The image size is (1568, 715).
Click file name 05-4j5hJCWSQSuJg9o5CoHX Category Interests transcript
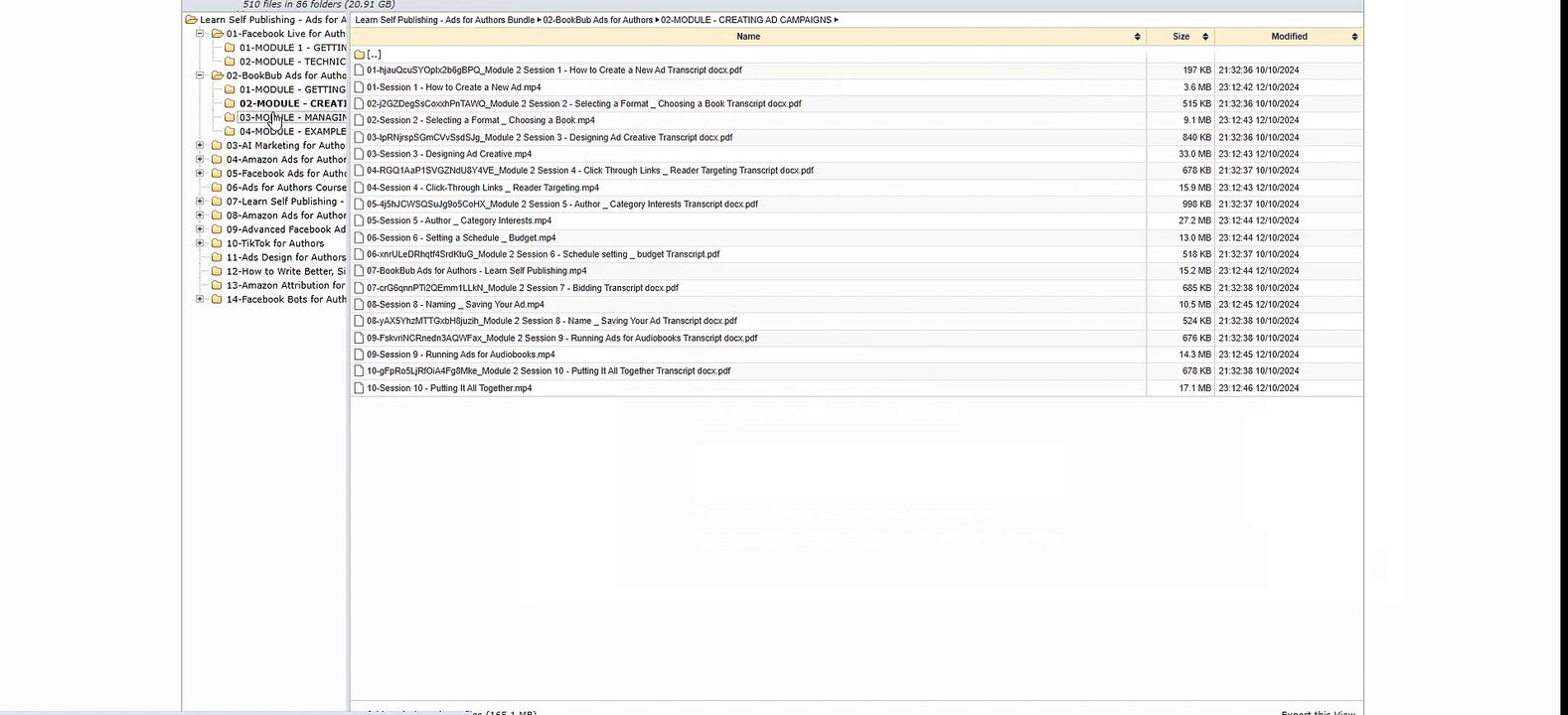coord(561,205)
